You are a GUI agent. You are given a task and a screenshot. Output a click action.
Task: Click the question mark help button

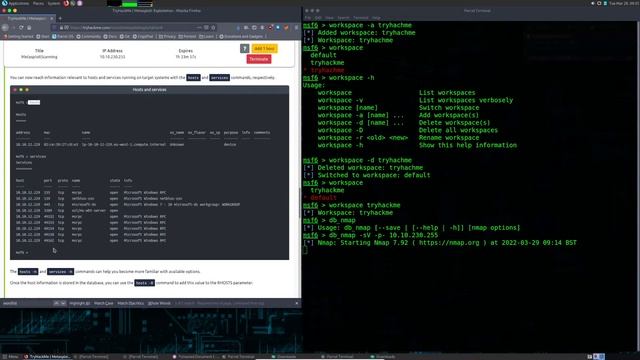pos(244,49)
